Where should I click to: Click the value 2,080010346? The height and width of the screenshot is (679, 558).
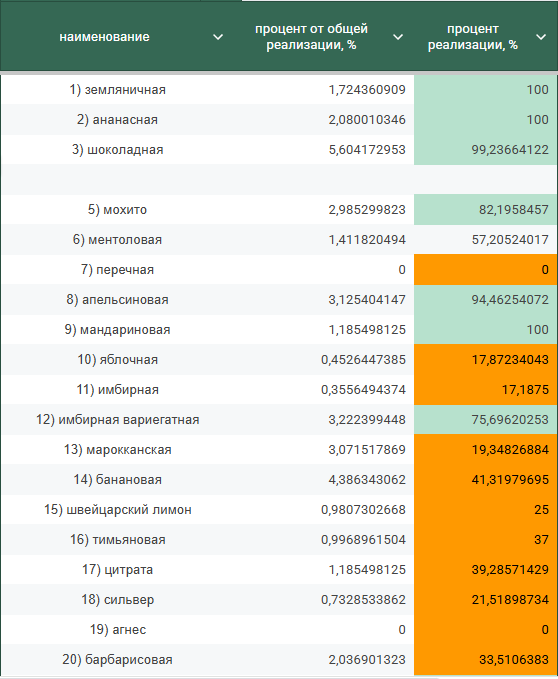pyautogui.click(x=367, y=120)
